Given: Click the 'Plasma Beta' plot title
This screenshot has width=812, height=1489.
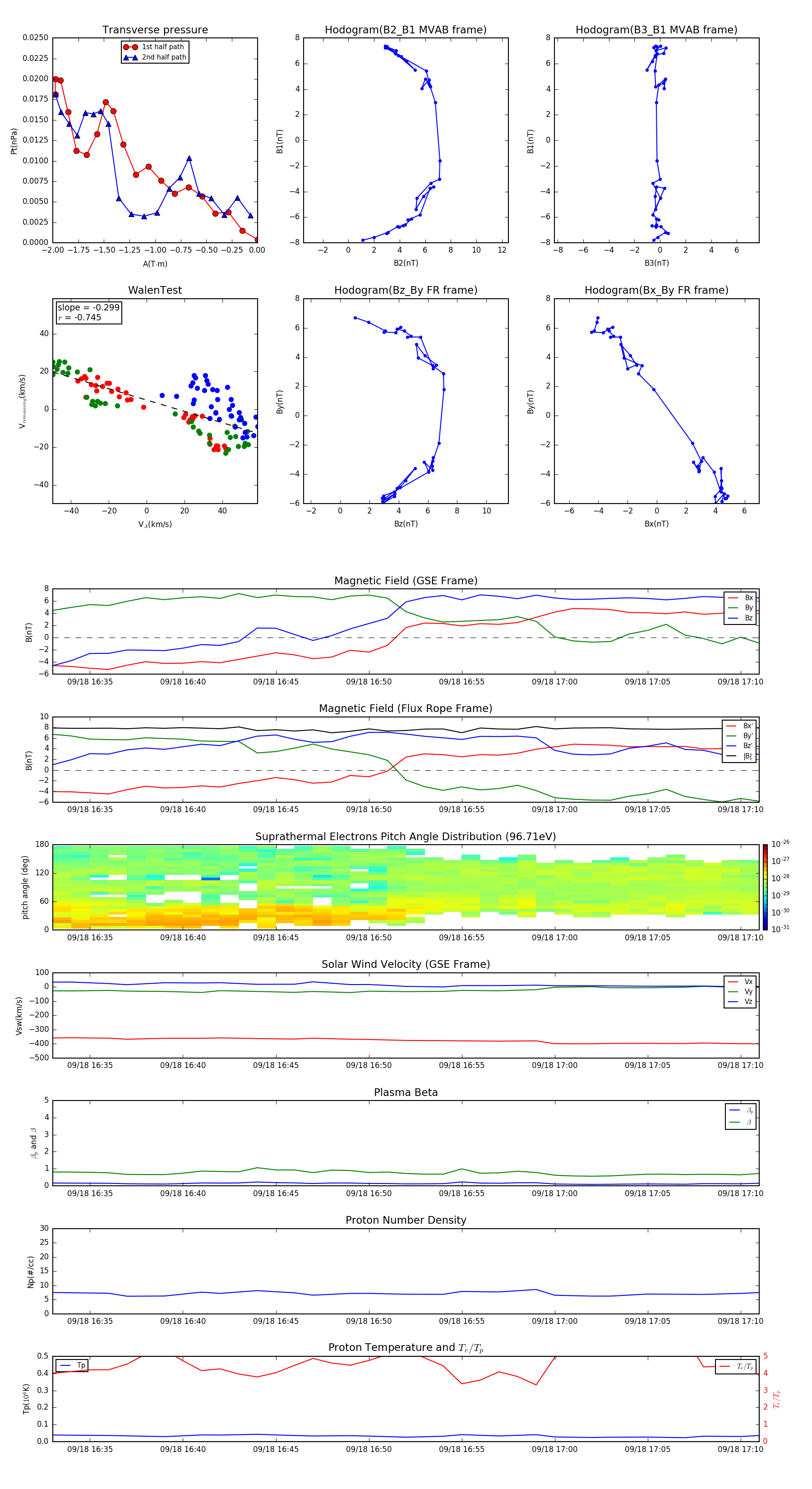Looking at the screenshot, I should pyautogui.click(x=406, y=1092).
